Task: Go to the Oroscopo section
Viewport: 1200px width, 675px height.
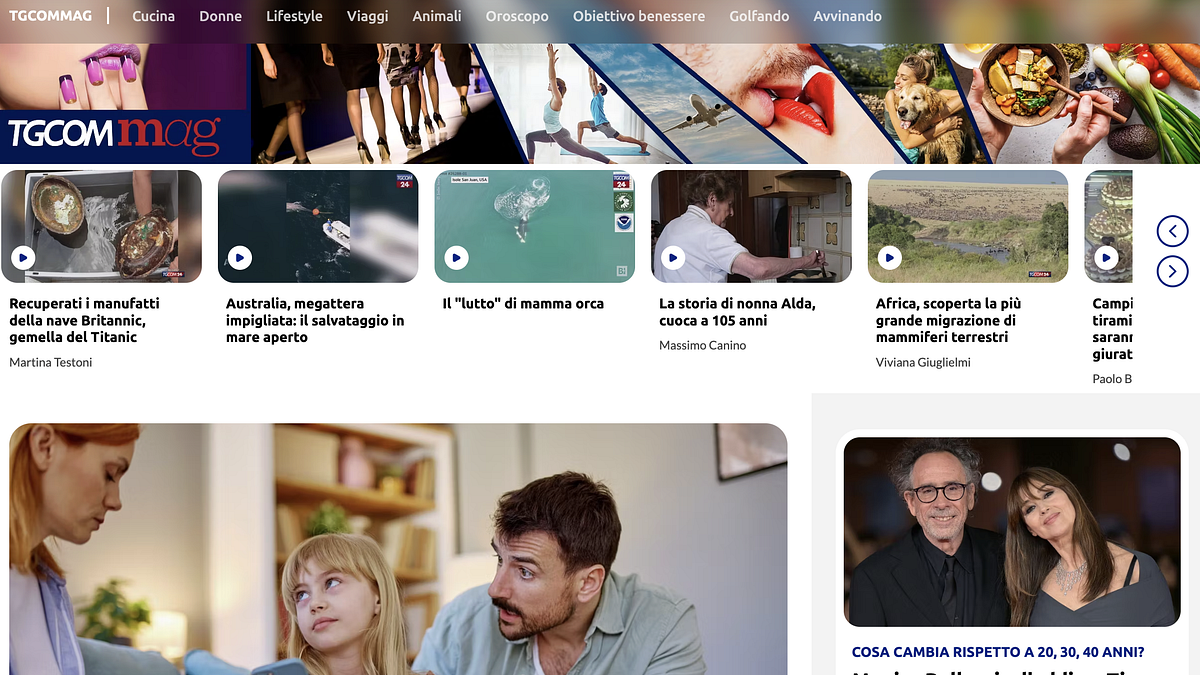Action: (x=517, y=16)
